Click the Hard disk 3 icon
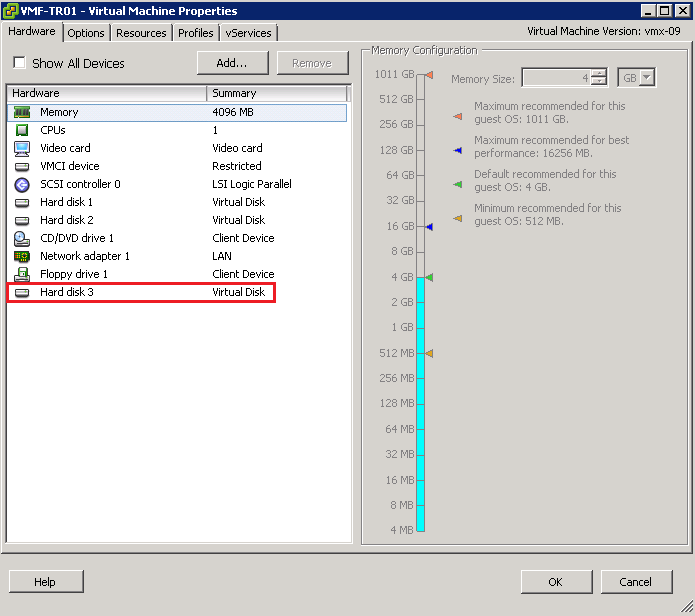This screenshot has width=695, height=616. click(x=22, y=293)
